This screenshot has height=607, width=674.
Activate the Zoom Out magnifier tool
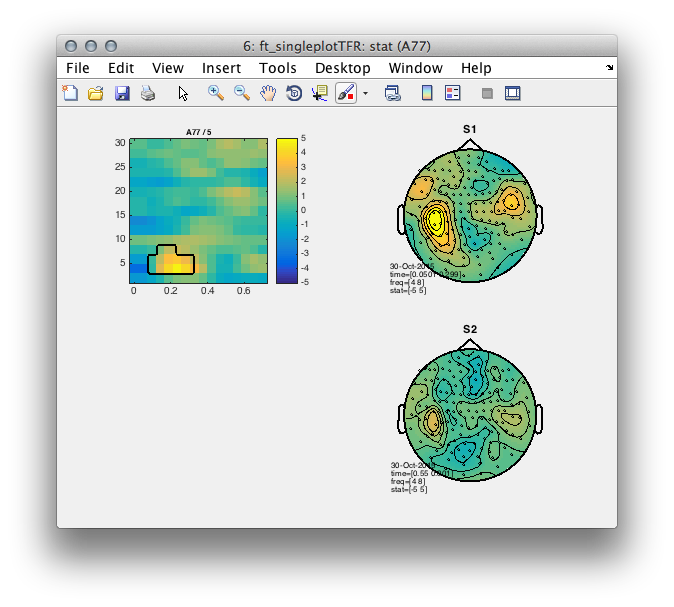click(242, 93)
